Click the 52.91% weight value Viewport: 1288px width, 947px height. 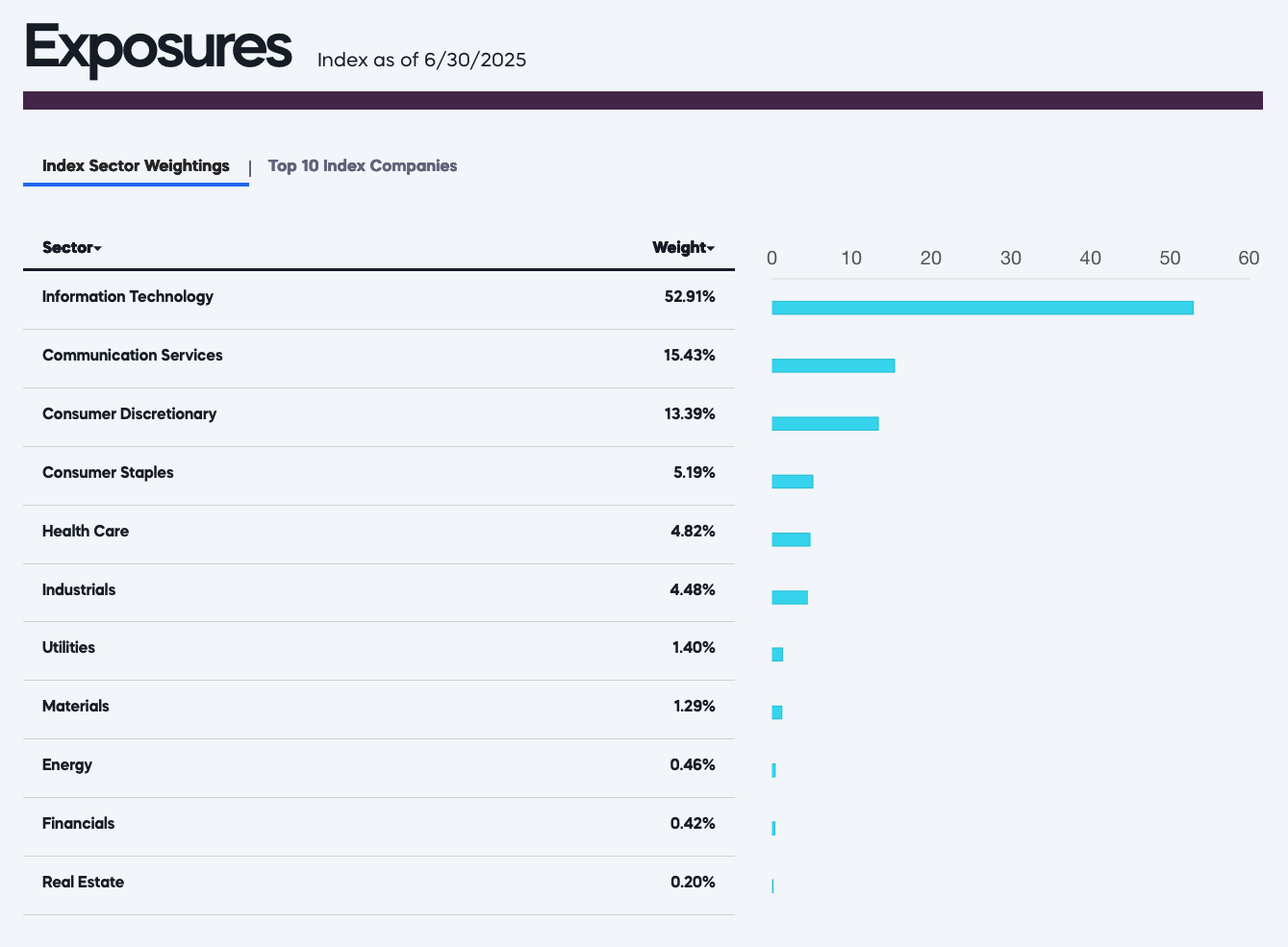coord(689,297)
